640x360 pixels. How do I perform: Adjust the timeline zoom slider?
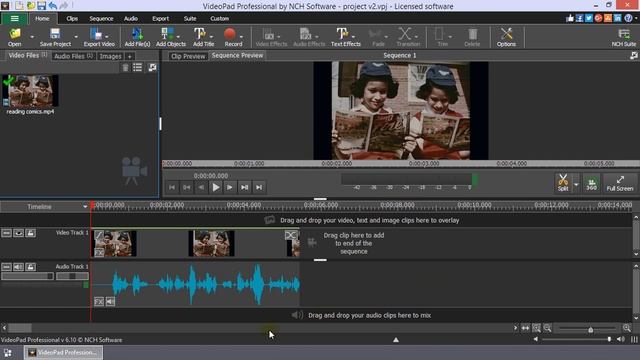pos(590,329)
